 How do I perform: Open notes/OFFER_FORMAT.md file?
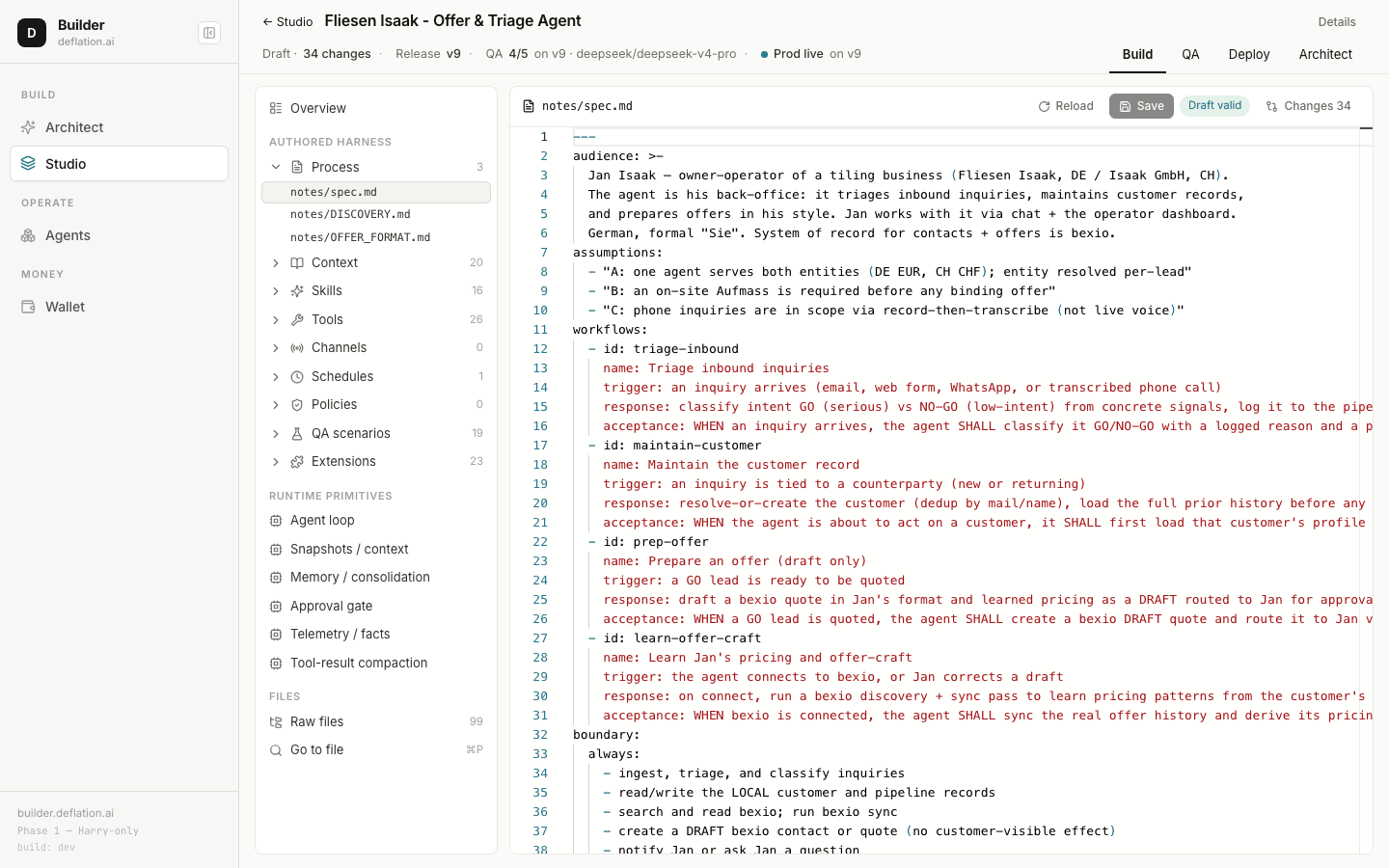point(376,237)
